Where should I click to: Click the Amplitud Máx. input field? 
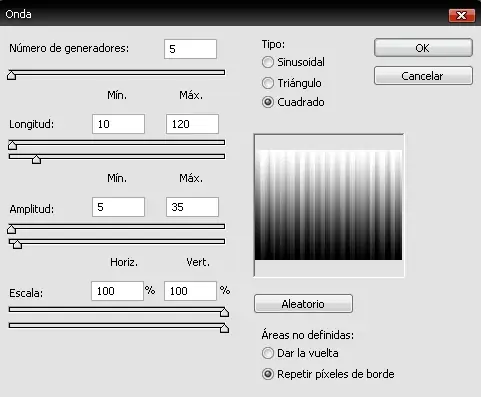click(192, 207)
